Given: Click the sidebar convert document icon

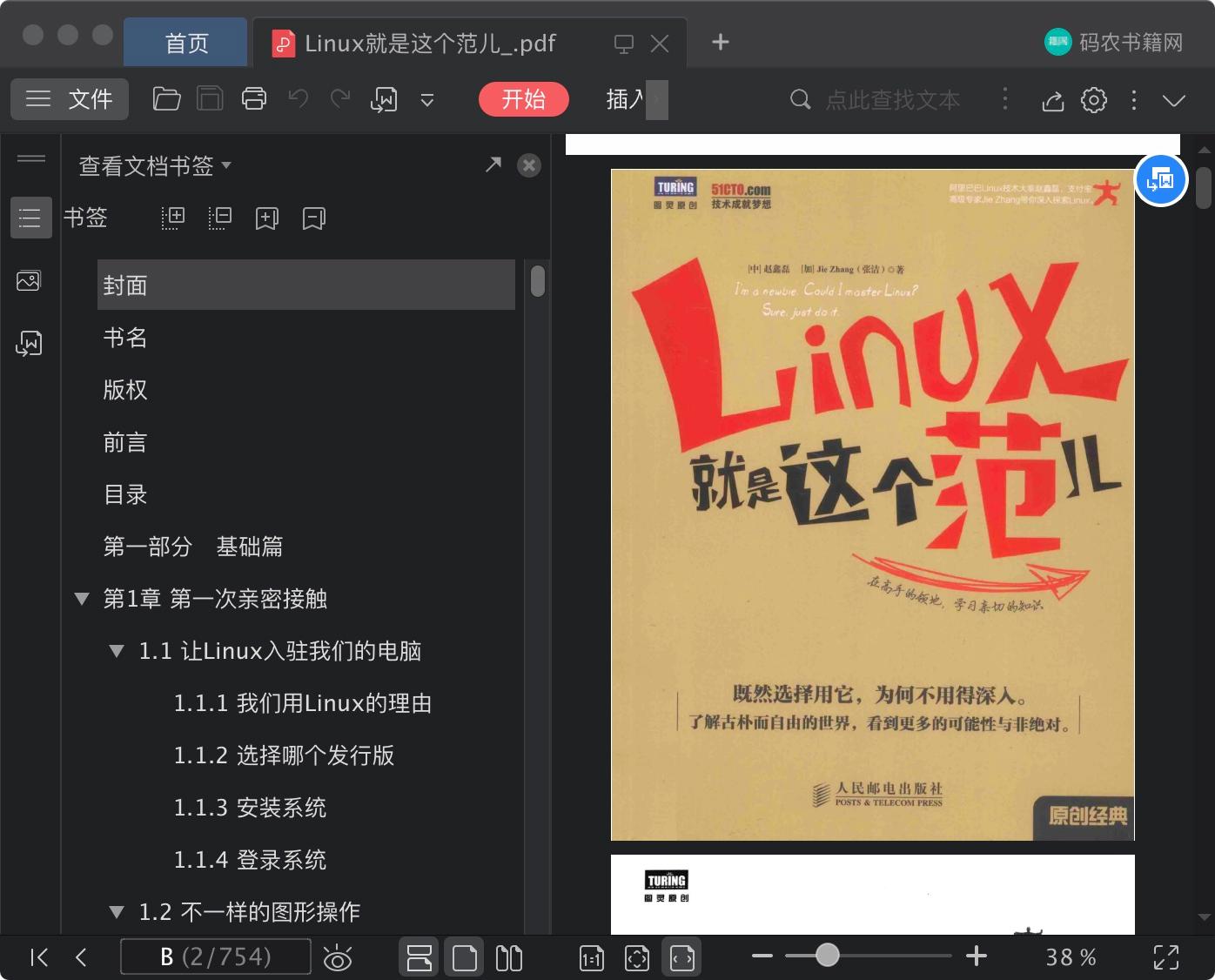Looking at the screenshot, I should point(29,343).
